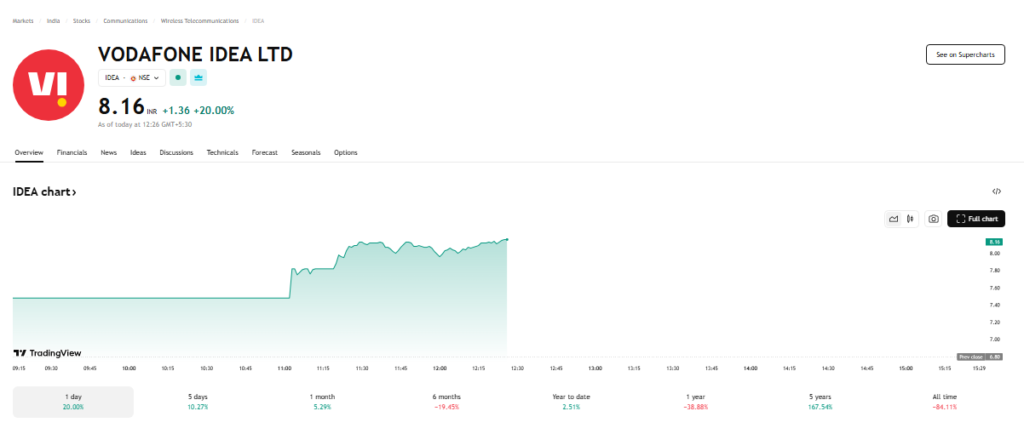Click the IDEA breadcrumb entry
This screenshot has width=1024, height=434.
pos(258,21)
